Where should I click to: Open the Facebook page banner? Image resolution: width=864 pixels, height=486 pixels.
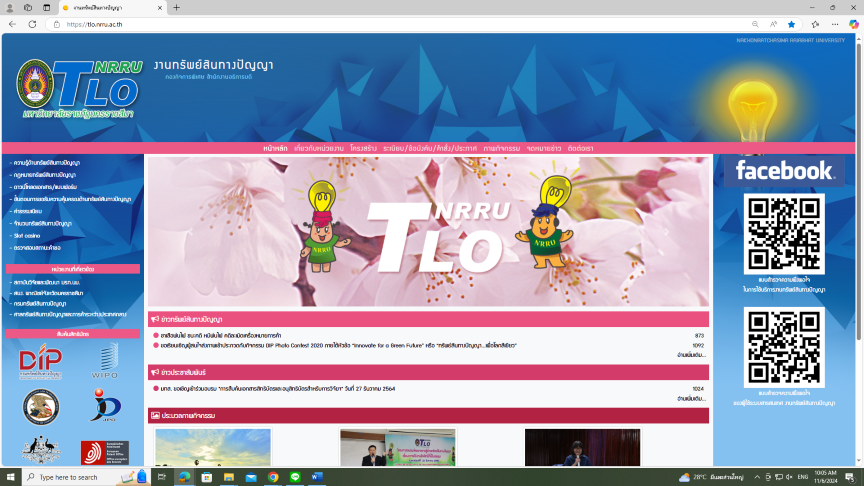tap(784, 170)
